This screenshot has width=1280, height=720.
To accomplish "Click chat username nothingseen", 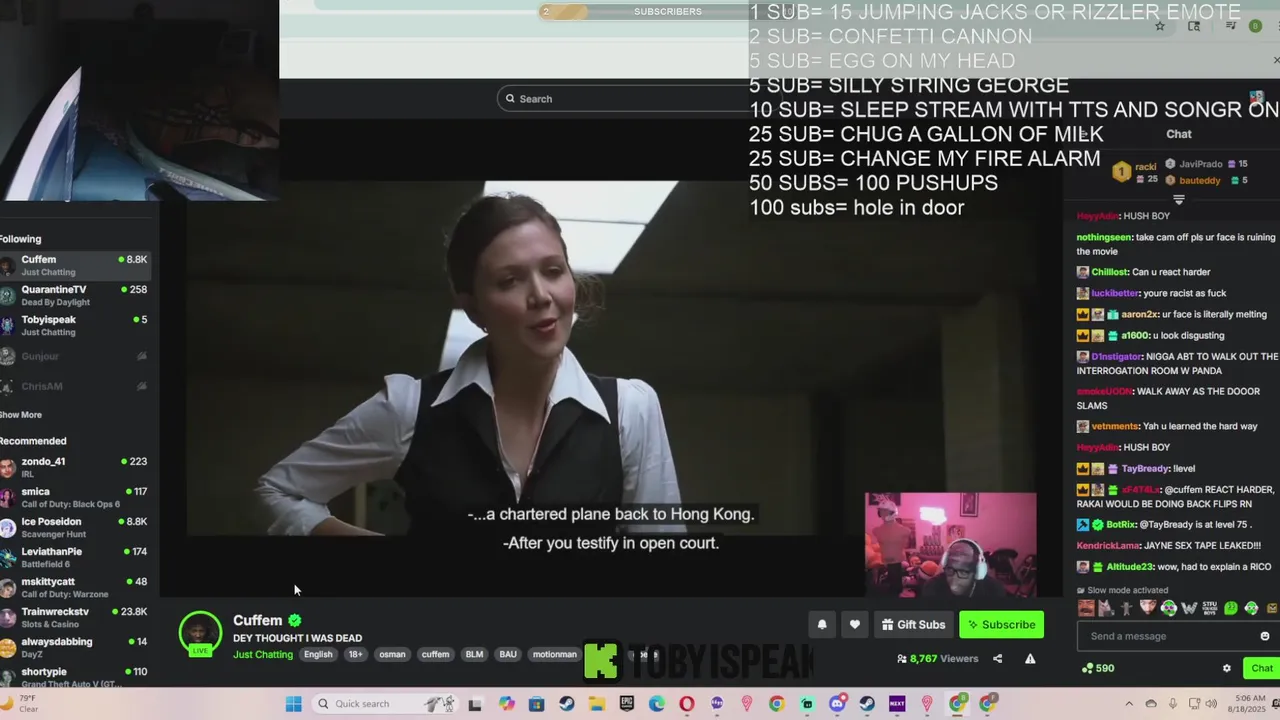I will (x=1104, y=237).
